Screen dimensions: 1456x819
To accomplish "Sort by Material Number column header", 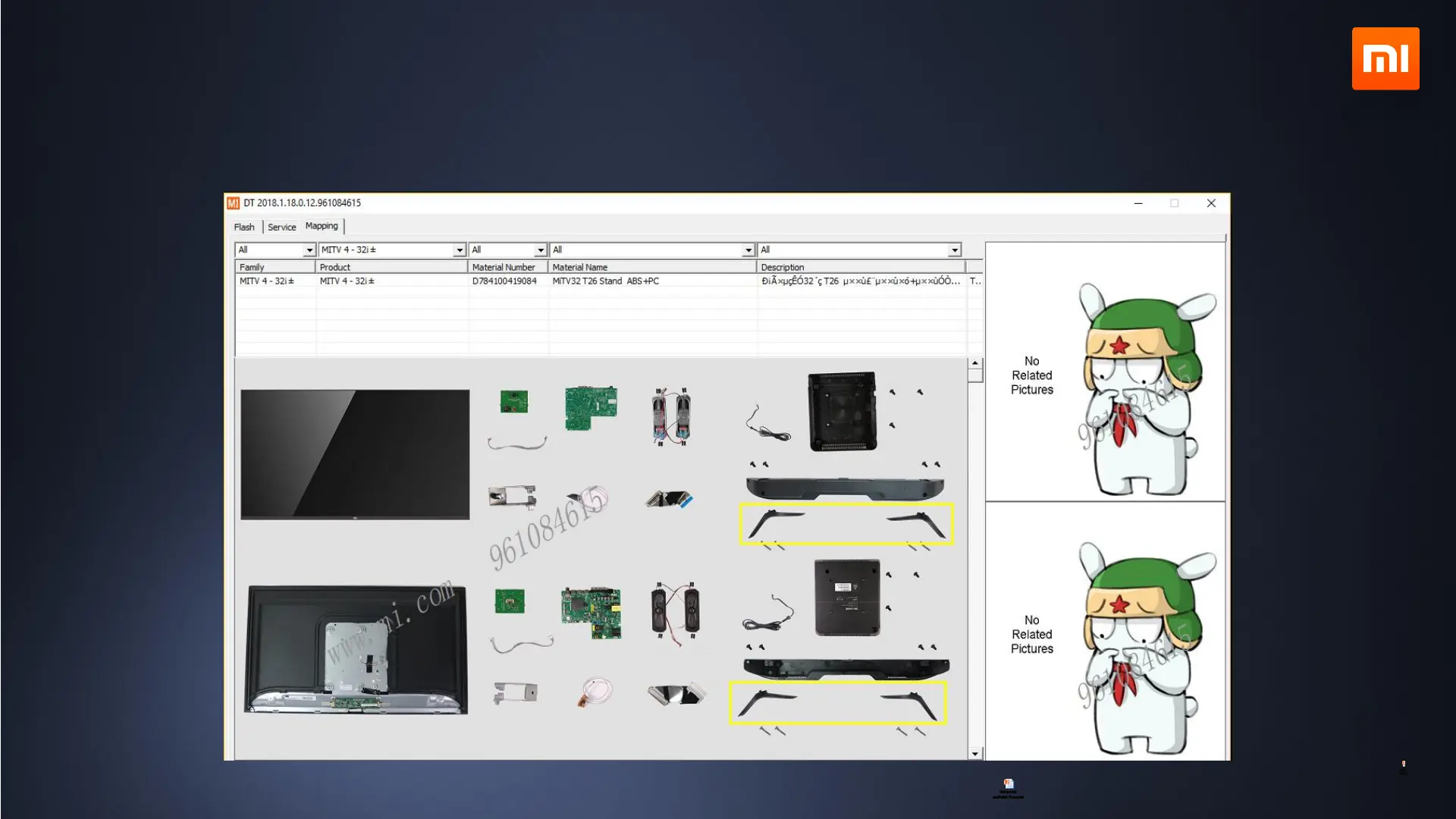I will [504, 267].
